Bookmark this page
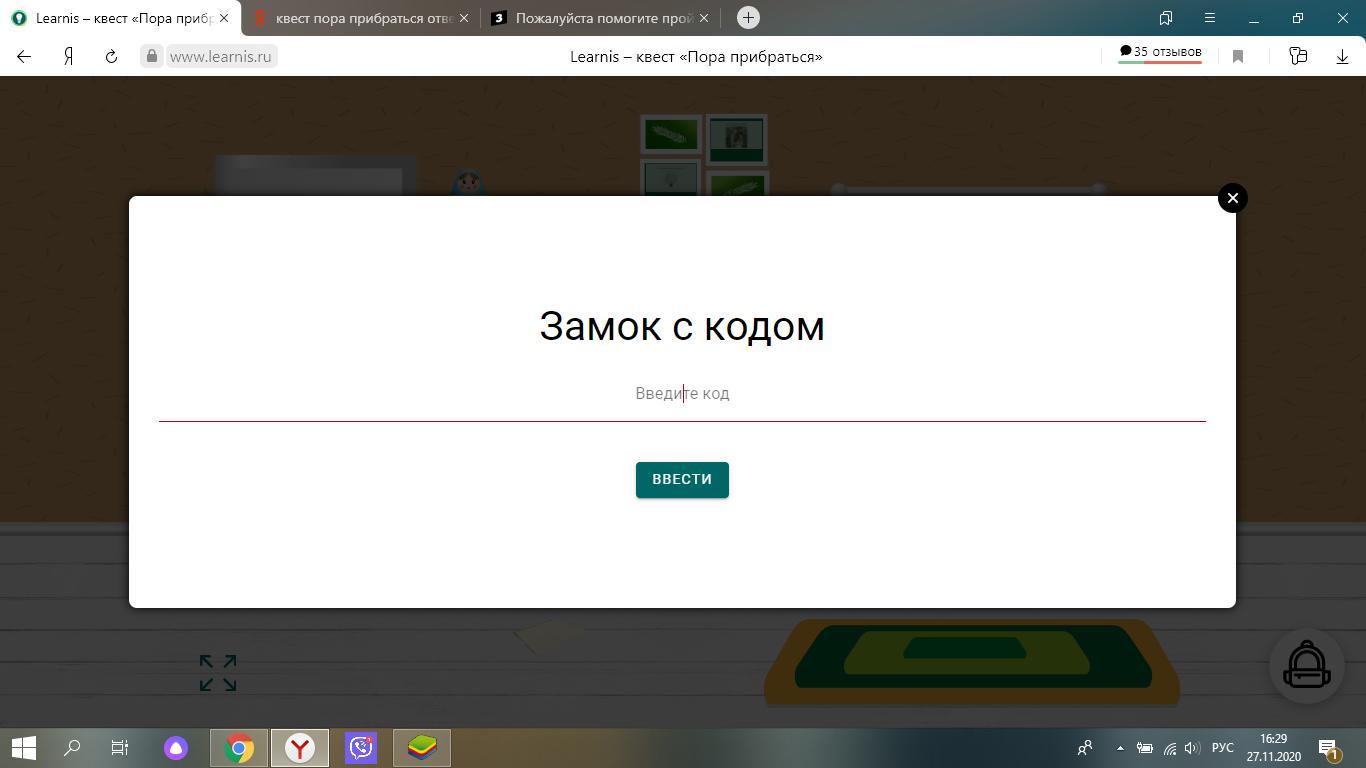The image size is (1366, 768). point(1238,57)
